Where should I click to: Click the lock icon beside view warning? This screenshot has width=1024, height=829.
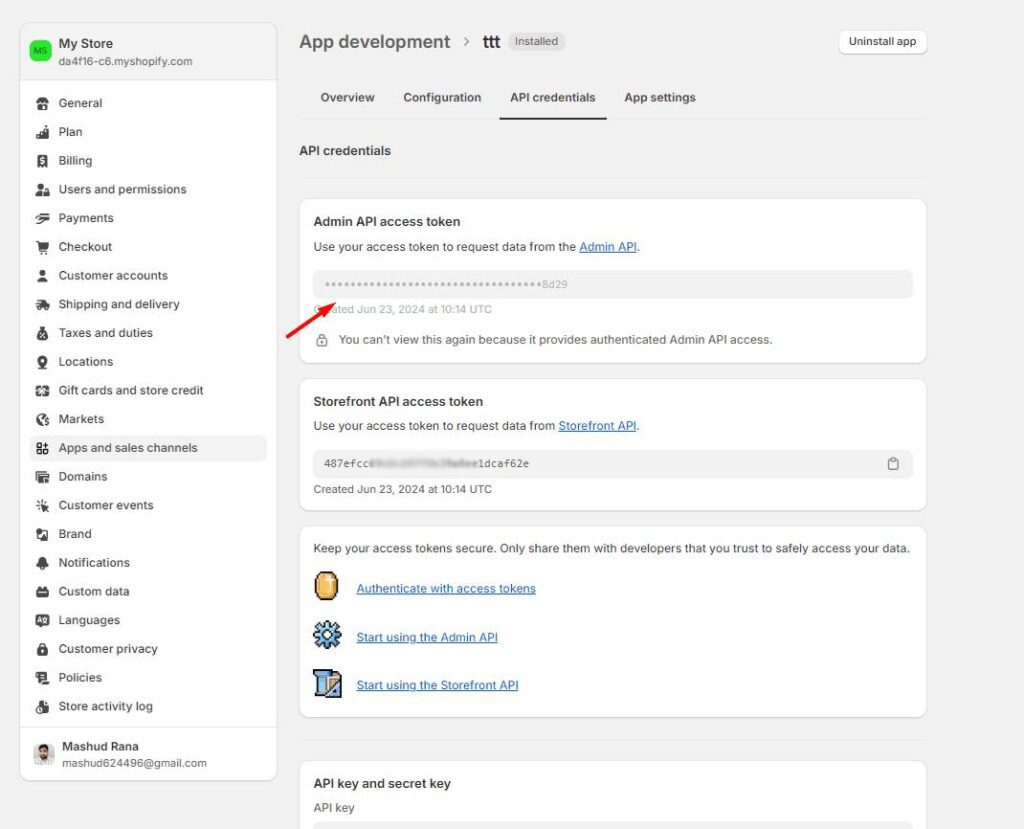(322, 340)
